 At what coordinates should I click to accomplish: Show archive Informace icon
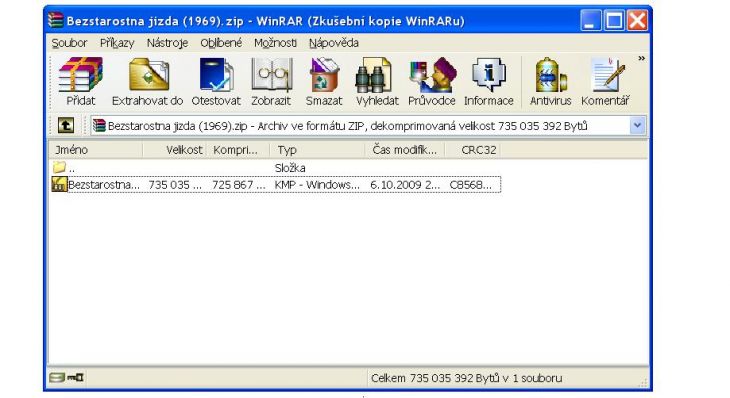click(488, 74)
